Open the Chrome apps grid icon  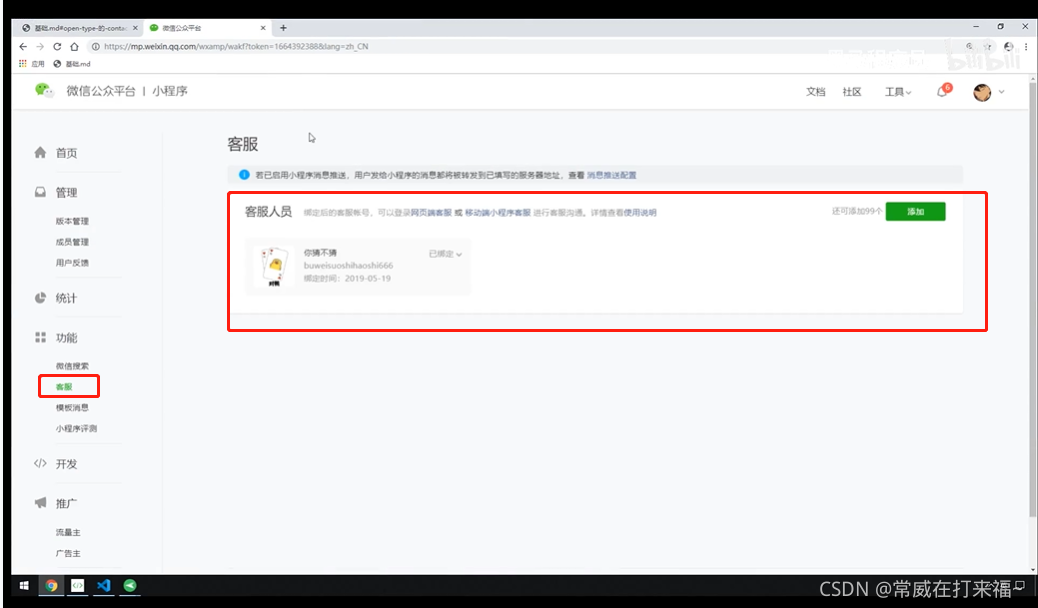[x=23, y=64]
